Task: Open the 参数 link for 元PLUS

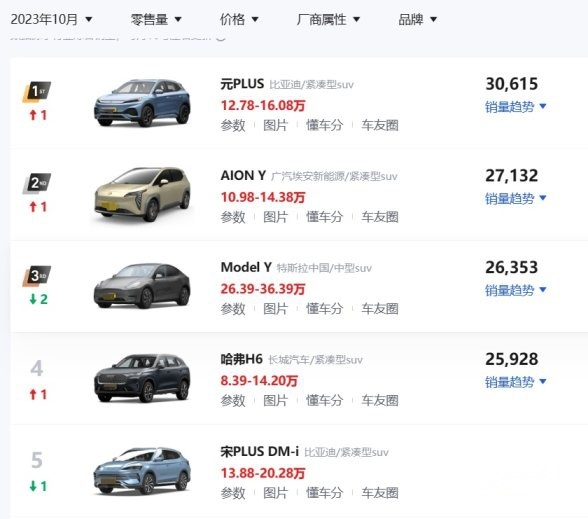Action: pos(233,125)
